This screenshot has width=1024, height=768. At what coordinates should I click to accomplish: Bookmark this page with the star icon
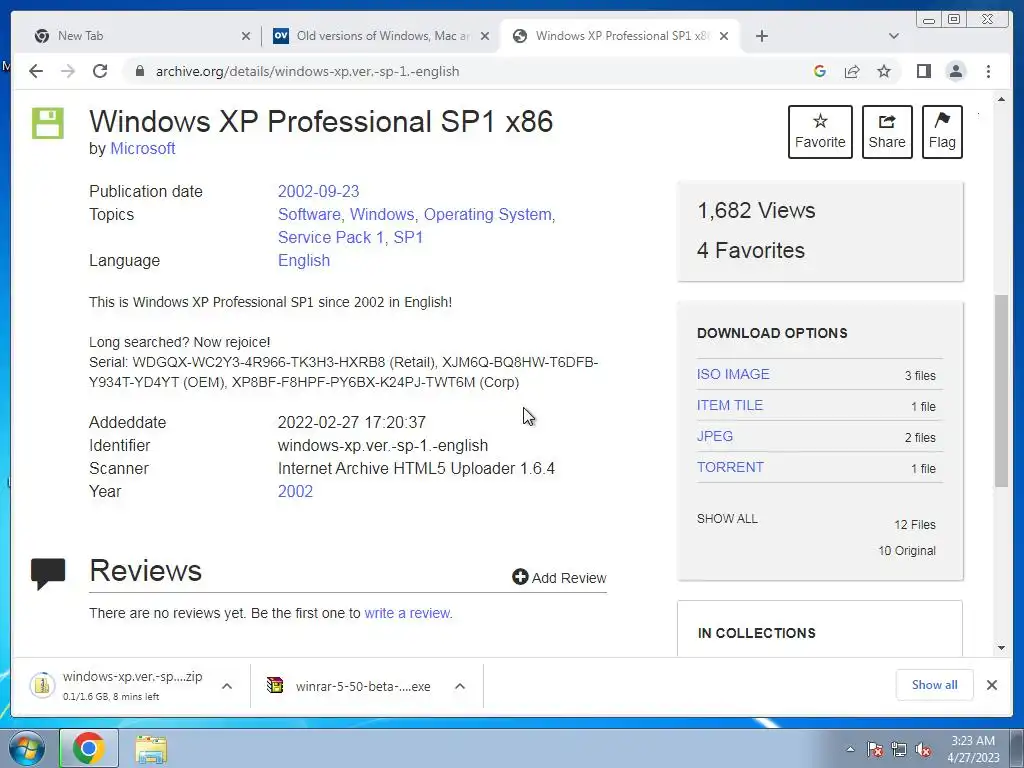pos(884,71)
